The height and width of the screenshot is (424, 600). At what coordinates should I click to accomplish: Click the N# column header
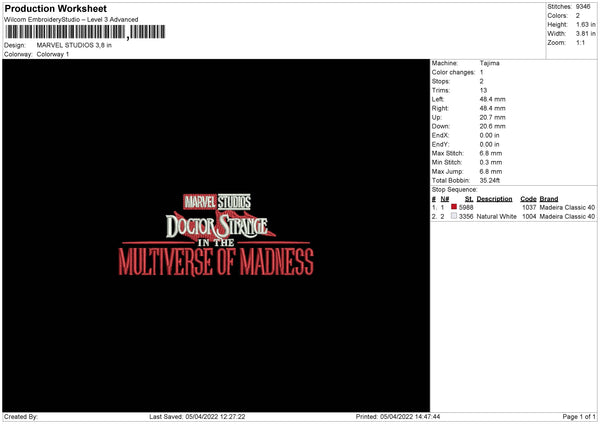click(x=445, y=199)
